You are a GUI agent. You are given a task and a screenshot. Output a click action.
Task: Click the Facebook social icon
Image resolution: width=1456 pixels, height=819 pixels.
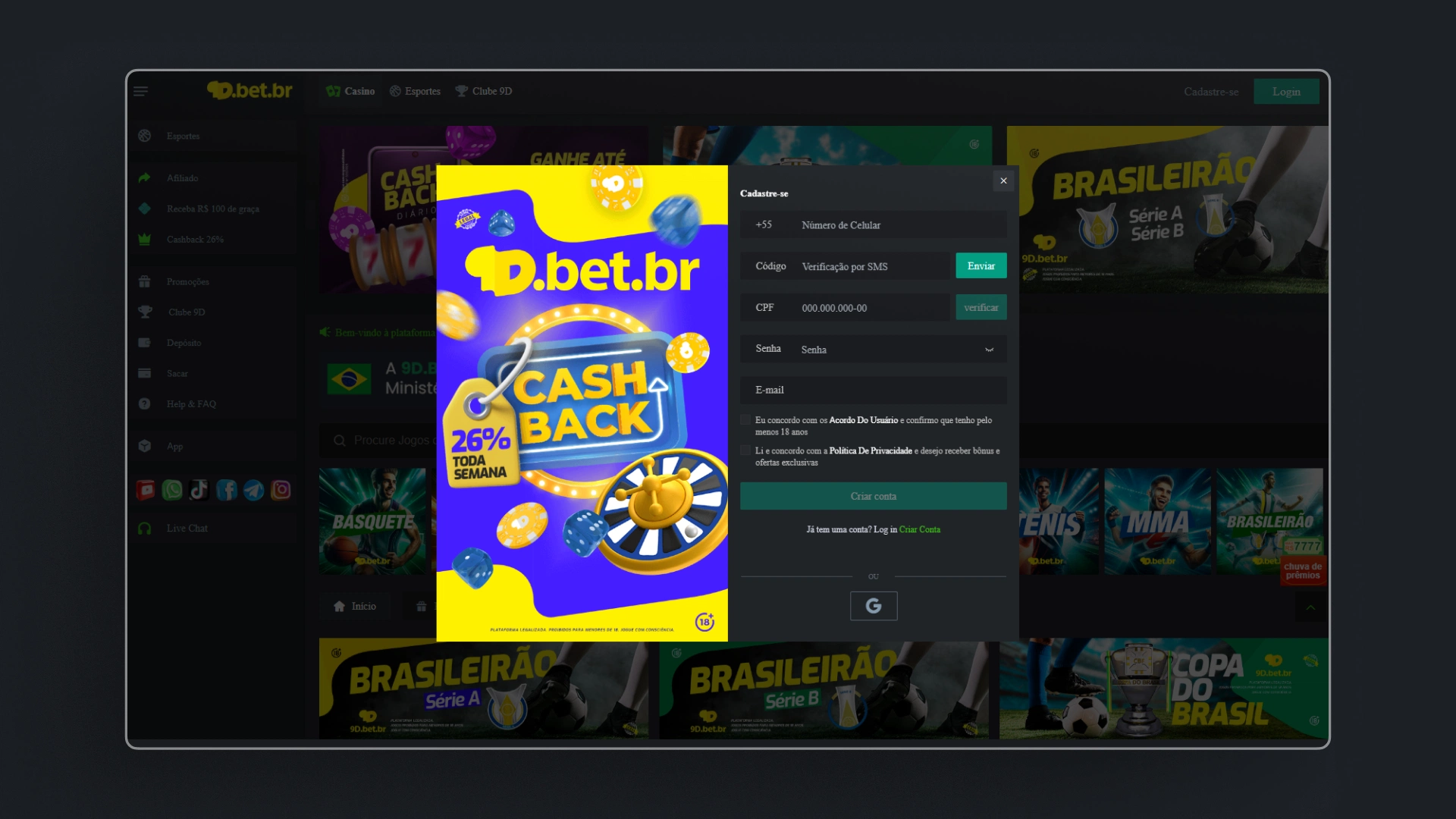pos(226,491)
